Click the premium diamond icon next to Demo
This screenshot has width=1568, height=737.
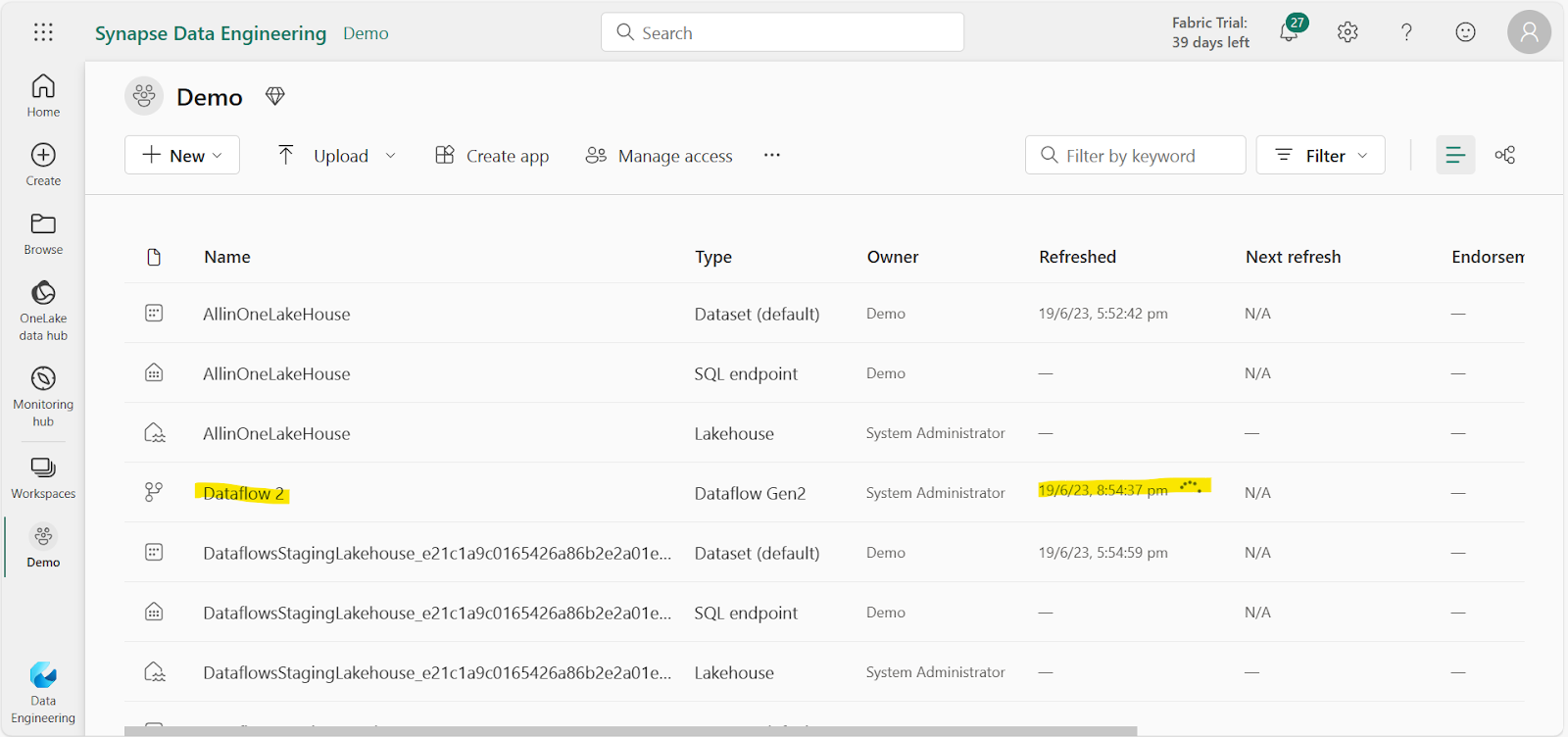pos(274,96)
